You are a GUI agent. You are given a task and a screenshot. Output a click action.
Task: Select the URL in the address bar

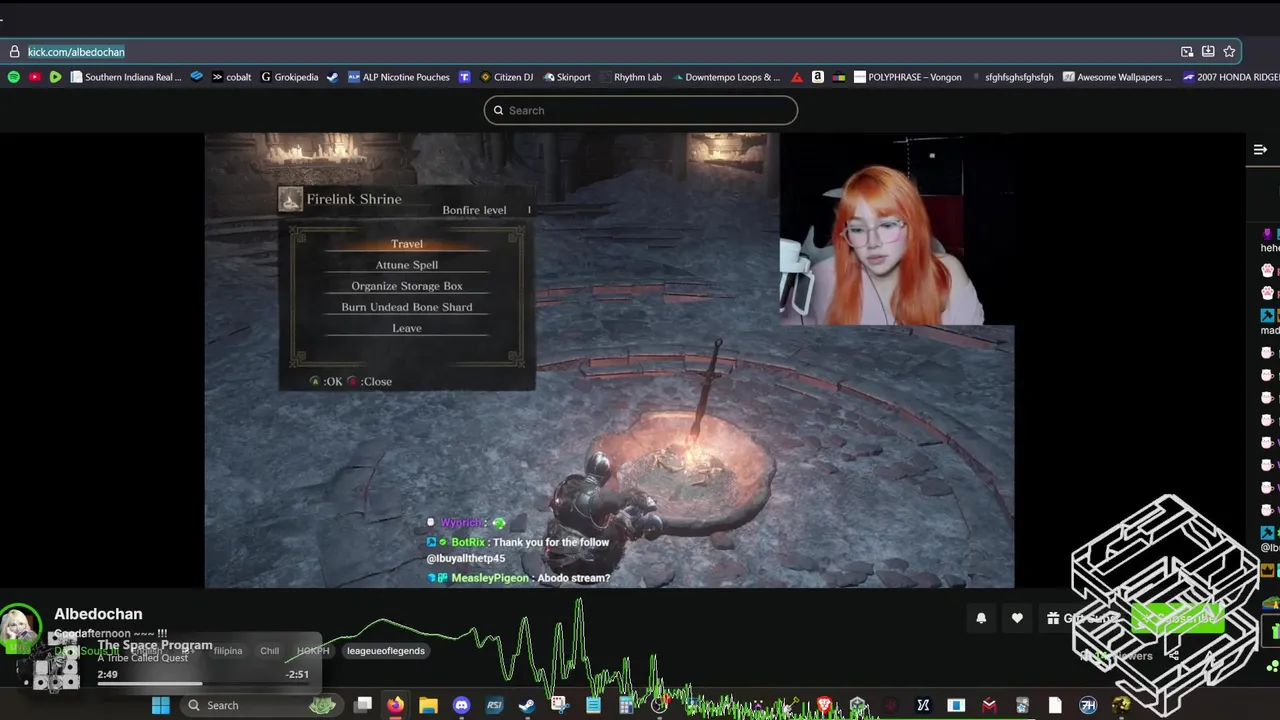click(76, 52)
